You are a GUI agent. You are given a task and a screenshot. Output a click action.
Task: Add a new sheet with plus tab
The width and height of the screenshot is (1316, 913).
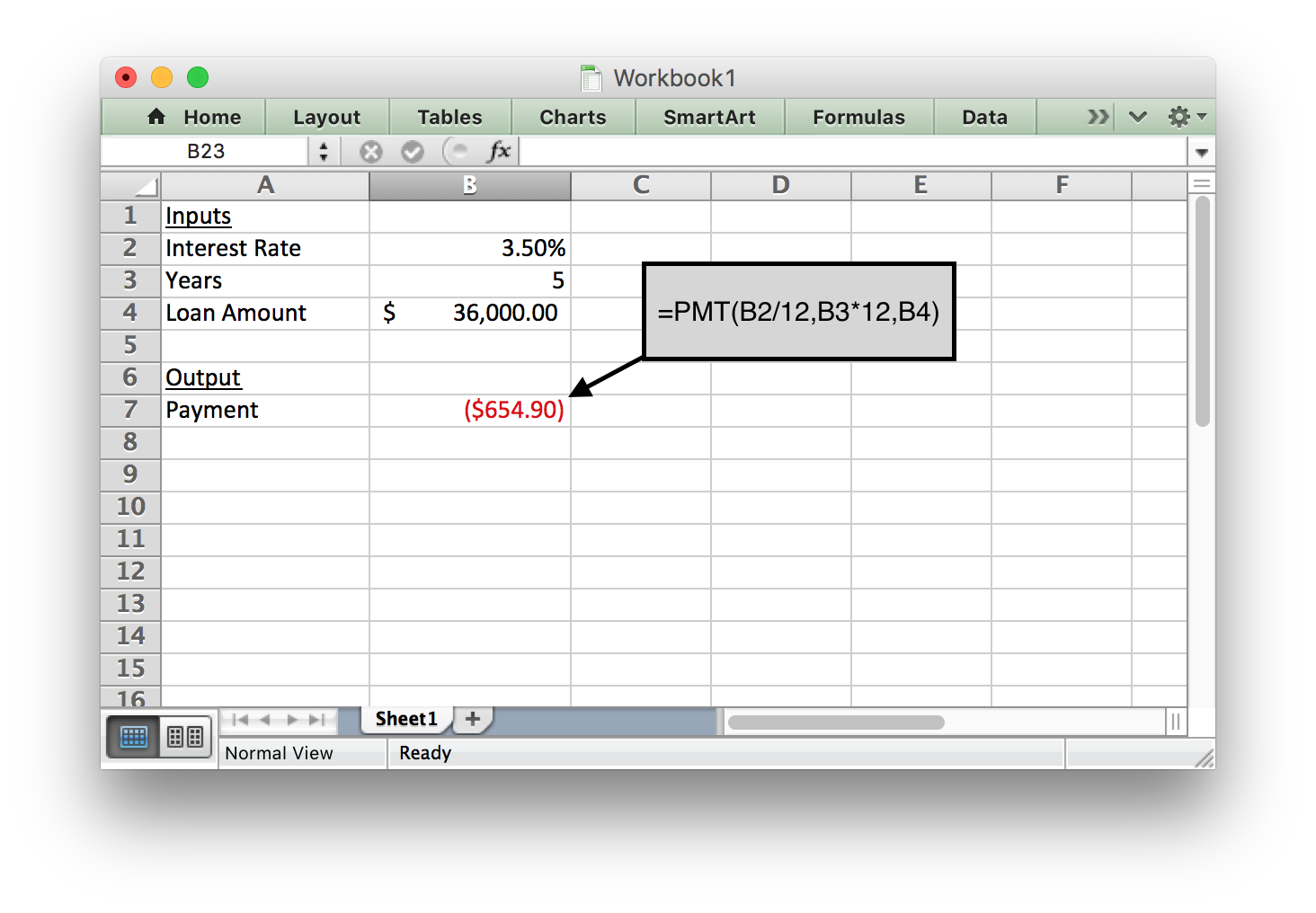click(x=473, y=719)
